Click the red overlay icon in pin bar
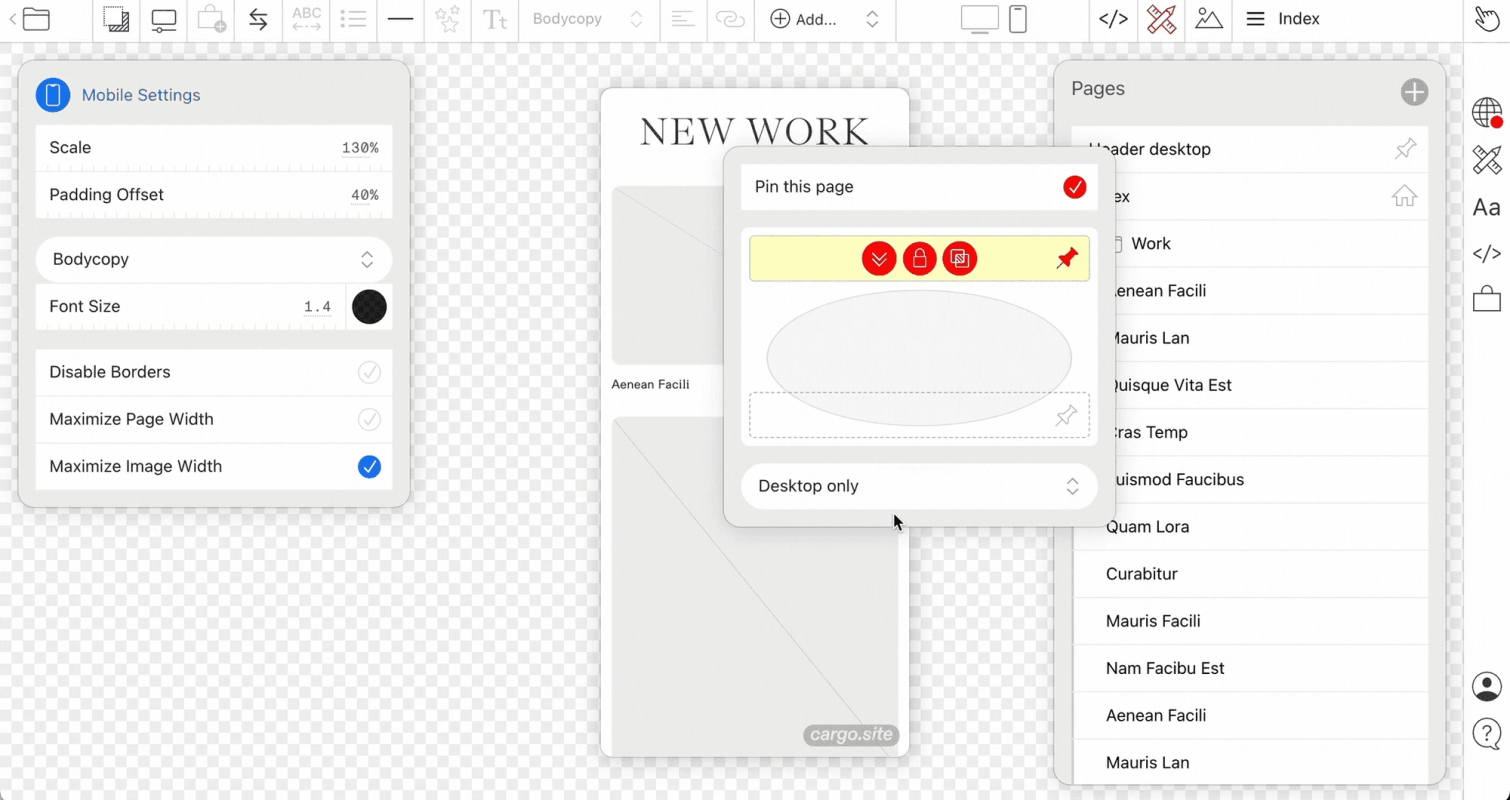Viewport: 1510px width, 800px height. pos(960,259)
